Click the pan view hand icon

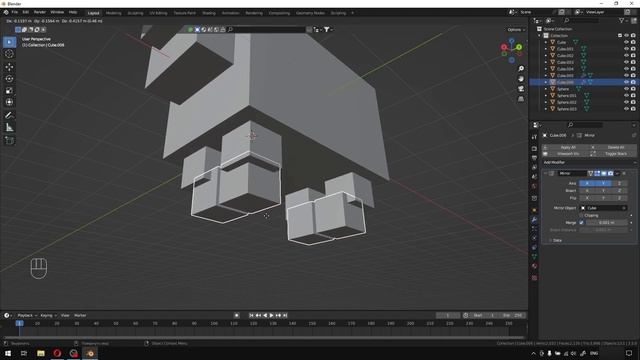[521, 79]
